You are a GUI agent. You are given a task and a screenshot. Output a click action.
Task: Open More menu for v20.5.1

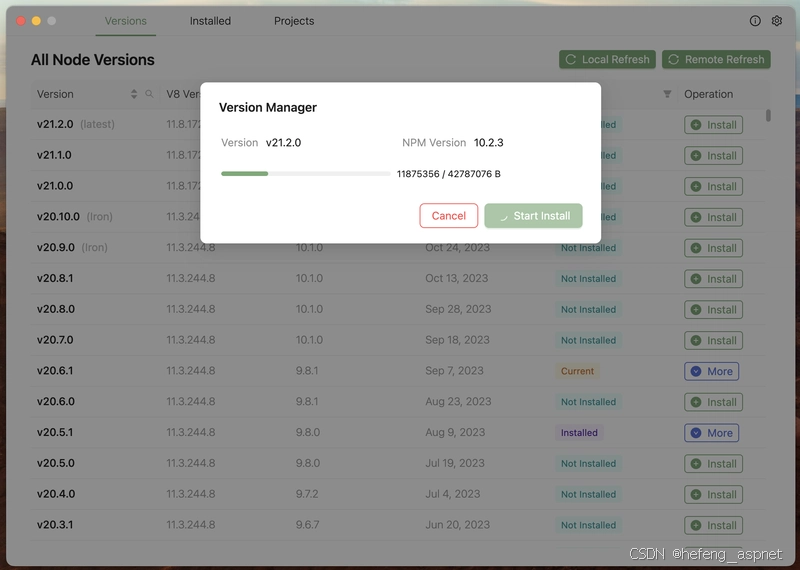[x=711, y=433]
